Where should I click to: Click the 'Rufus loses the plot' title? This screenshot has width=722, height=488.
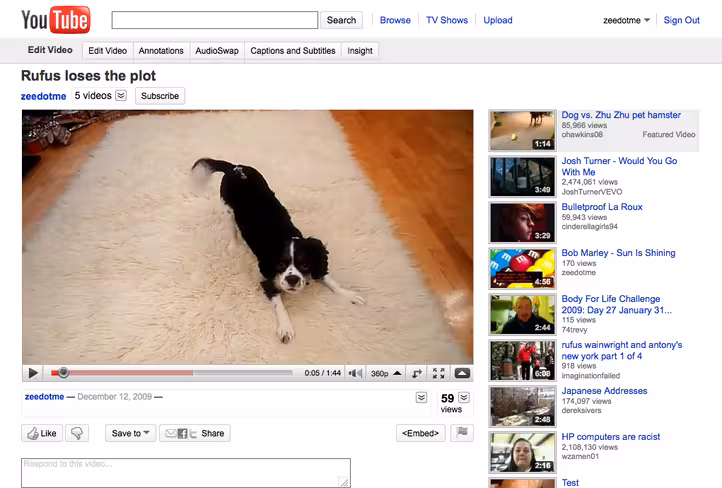[x=88, y=76]
